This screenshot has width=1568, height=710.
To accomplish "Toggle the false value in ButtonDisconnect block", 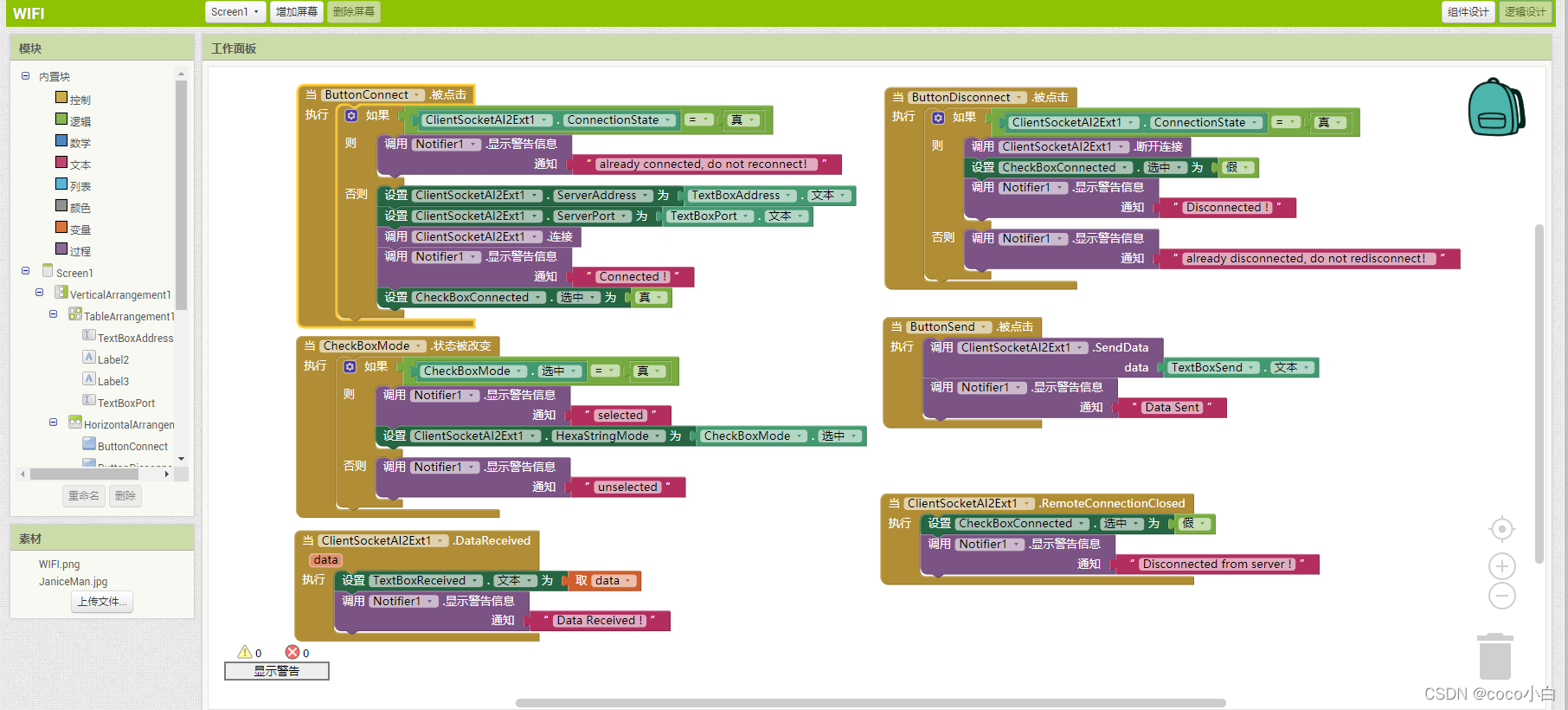I will [x=1238, y=168].
